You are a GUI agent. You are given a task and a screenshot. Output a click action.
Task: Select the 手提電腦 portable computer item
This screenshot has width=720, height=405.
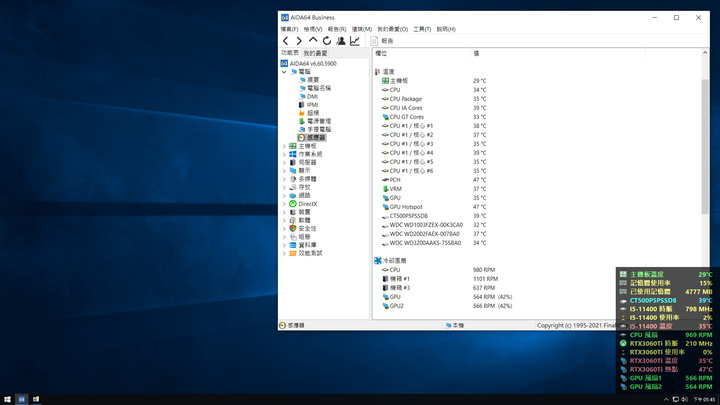coord(315,129)
